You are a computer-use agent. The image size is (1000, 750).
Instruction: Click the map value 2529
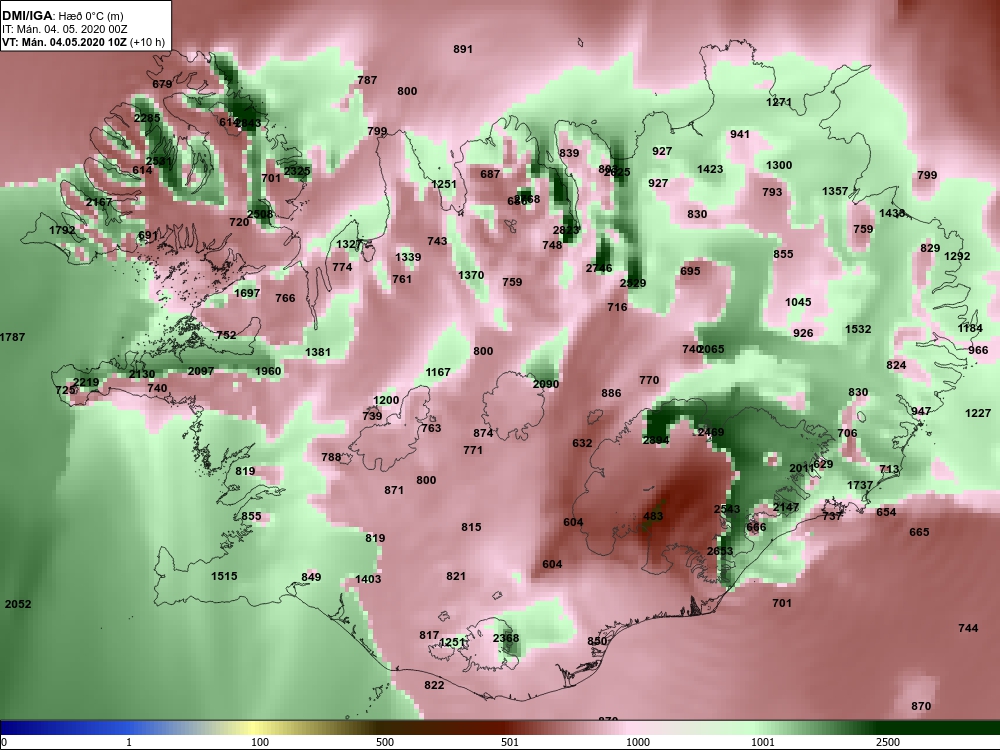pyautogui.click(x=633, y=283)
